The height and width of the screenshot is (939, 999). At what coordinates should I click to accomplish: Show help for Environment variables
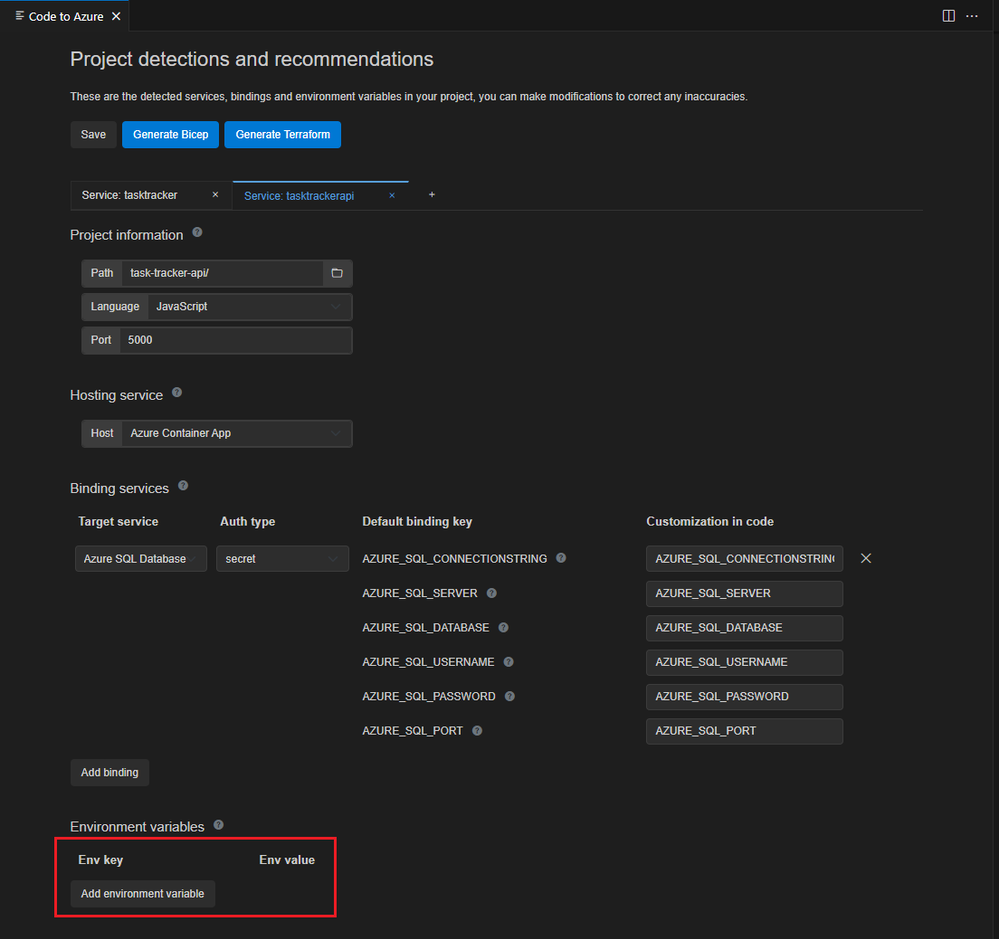tap(219, 824)
